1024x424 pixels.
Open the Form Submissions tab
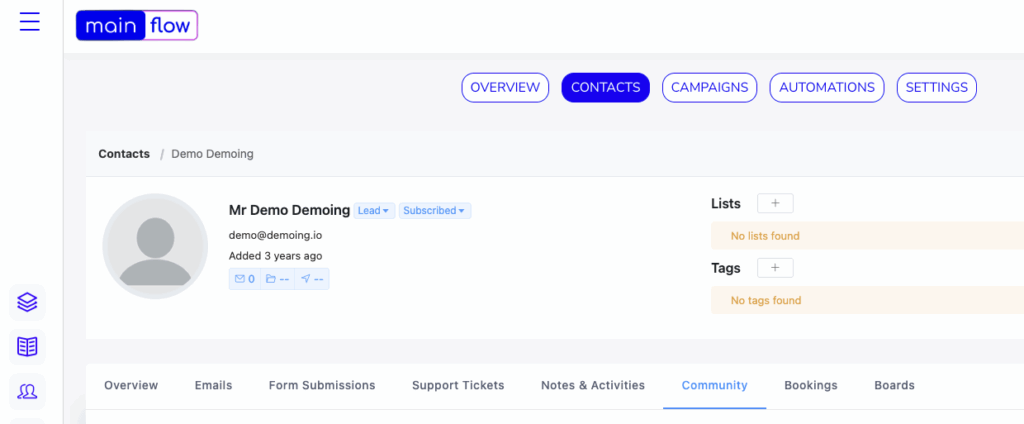pos(322,385)
